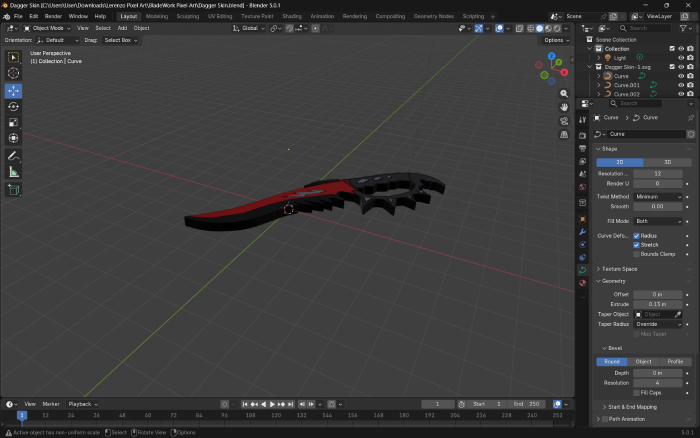Hide Curve.002 with its eye icon
Screen dimensions: 700x438
[681, 94]
